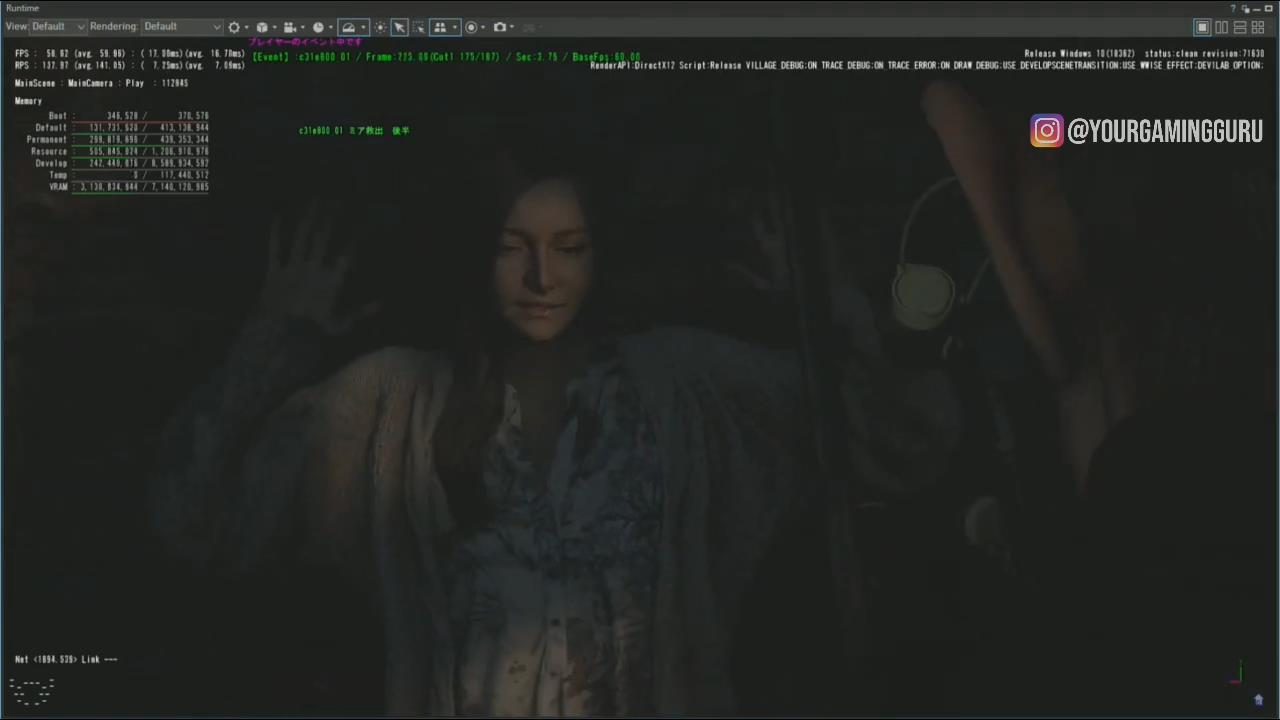Click the help question mark icon
The image size is (1280, 720).
pos(1232,8)
